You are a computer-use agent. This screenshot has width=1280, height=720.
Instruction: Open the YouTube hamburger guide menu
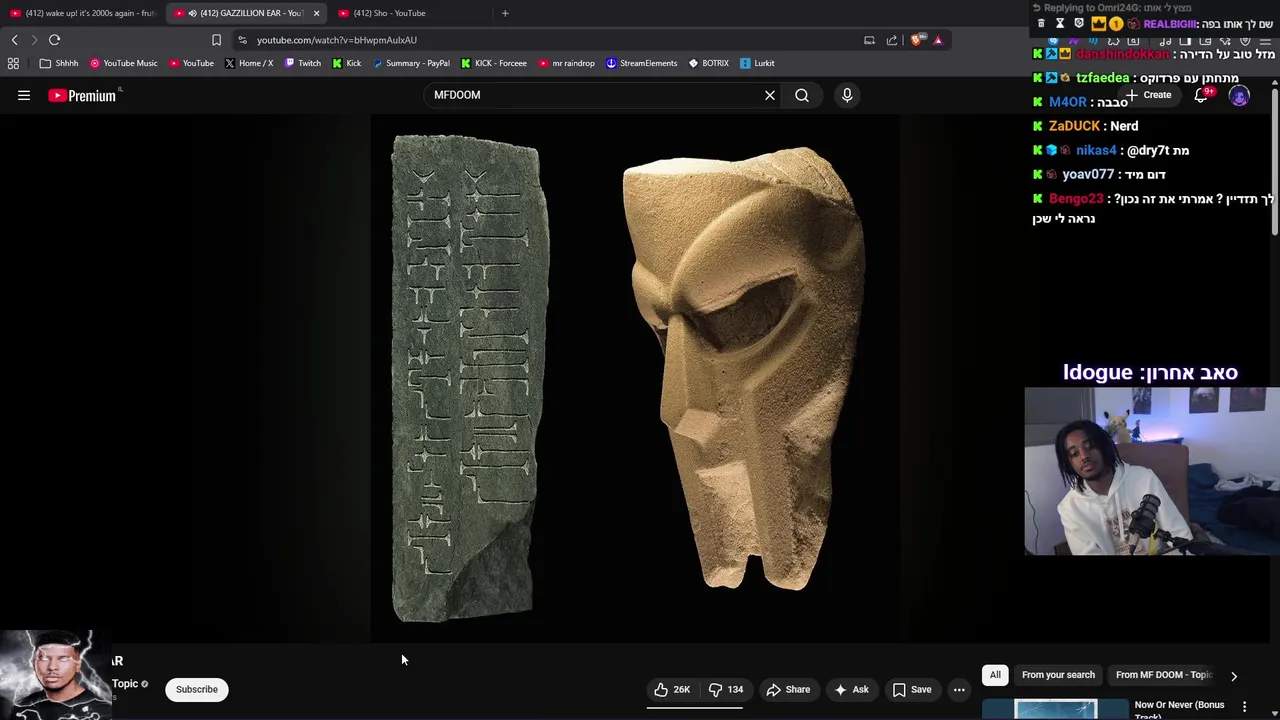click(24, 95)
